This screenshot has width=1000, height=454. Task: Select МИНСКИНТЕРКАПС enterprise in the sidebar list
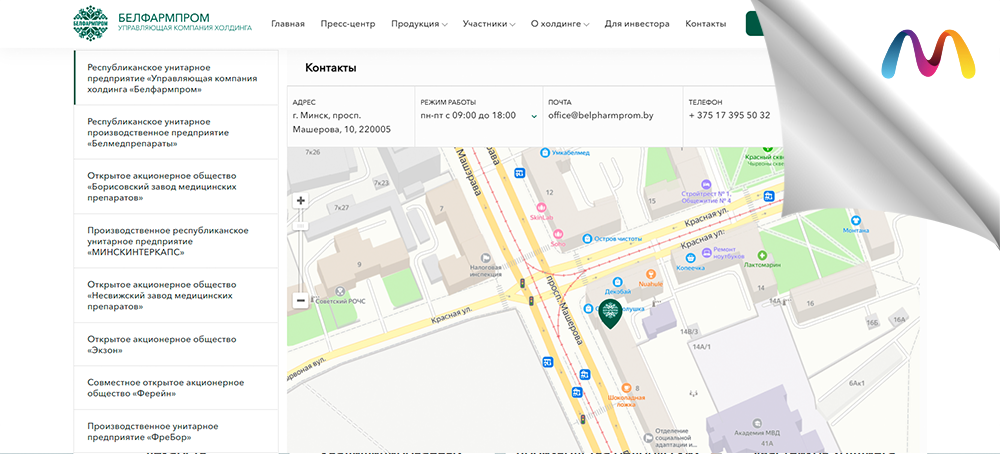point(168,241)
